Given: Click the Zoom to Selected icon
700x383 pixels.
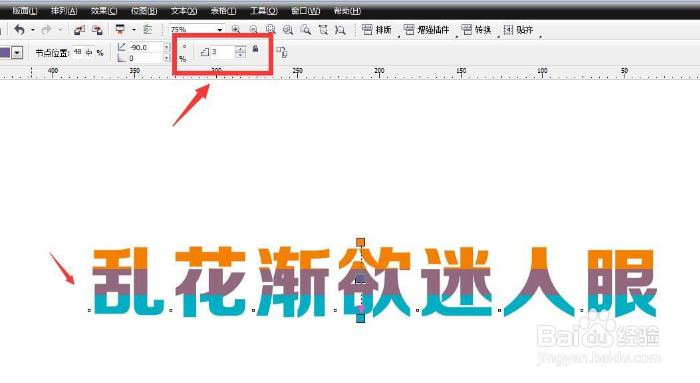Looking at the screenshot, I should tap(271, 30).
